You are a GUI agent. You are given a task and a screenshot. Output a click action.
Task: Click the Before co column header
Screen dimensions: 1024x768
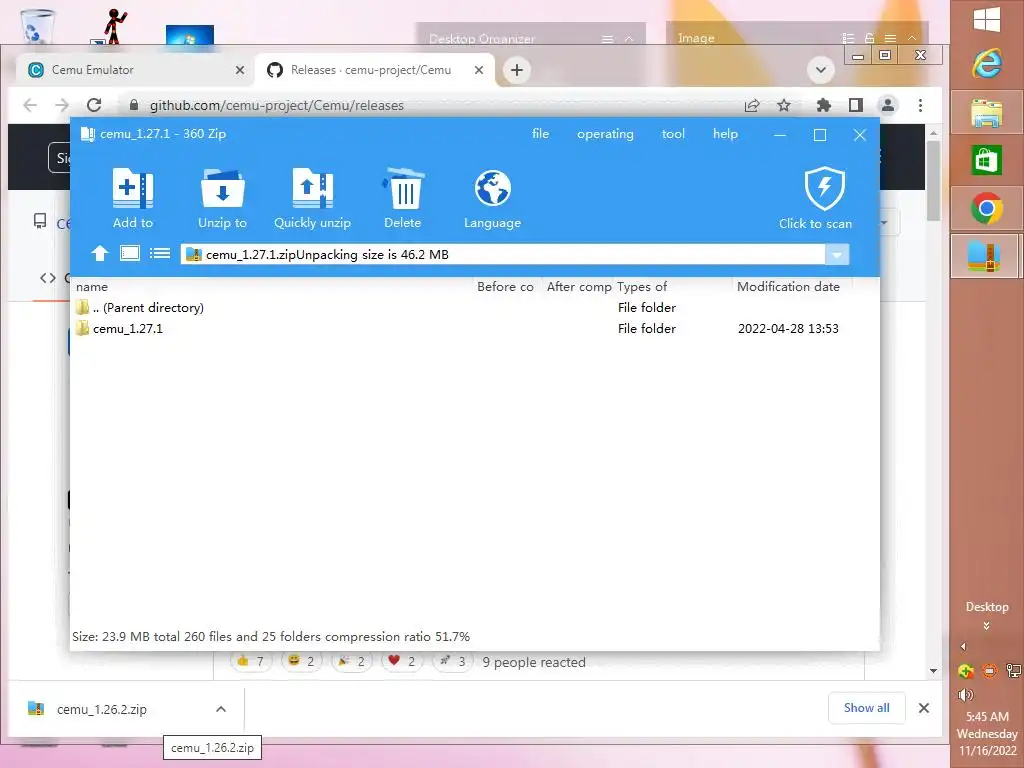pyautogui.click(x=505, y=287)
